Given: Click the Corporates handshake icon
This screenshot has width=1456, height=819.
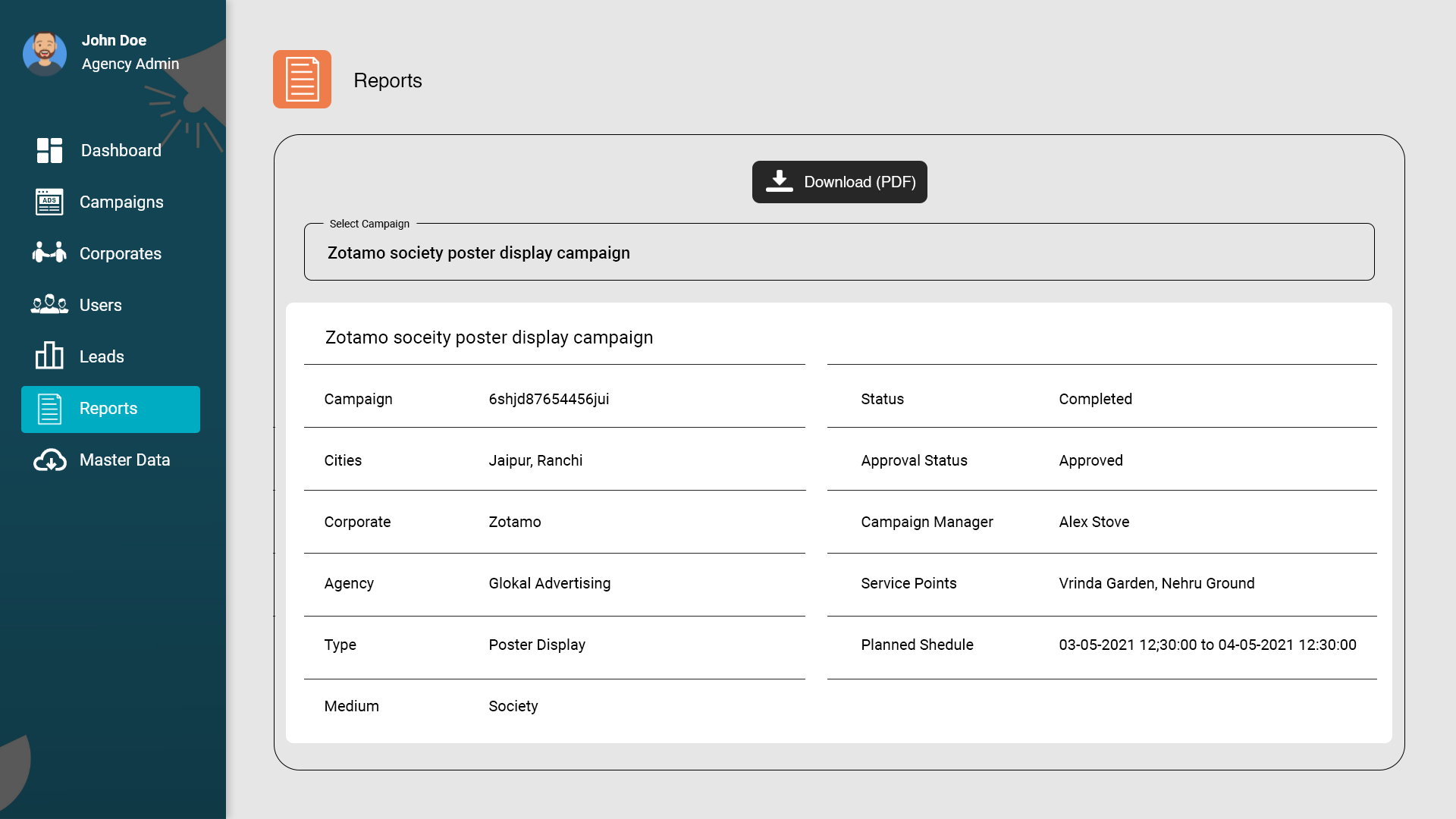Looking at the screenshot, I should coord(49,253).
